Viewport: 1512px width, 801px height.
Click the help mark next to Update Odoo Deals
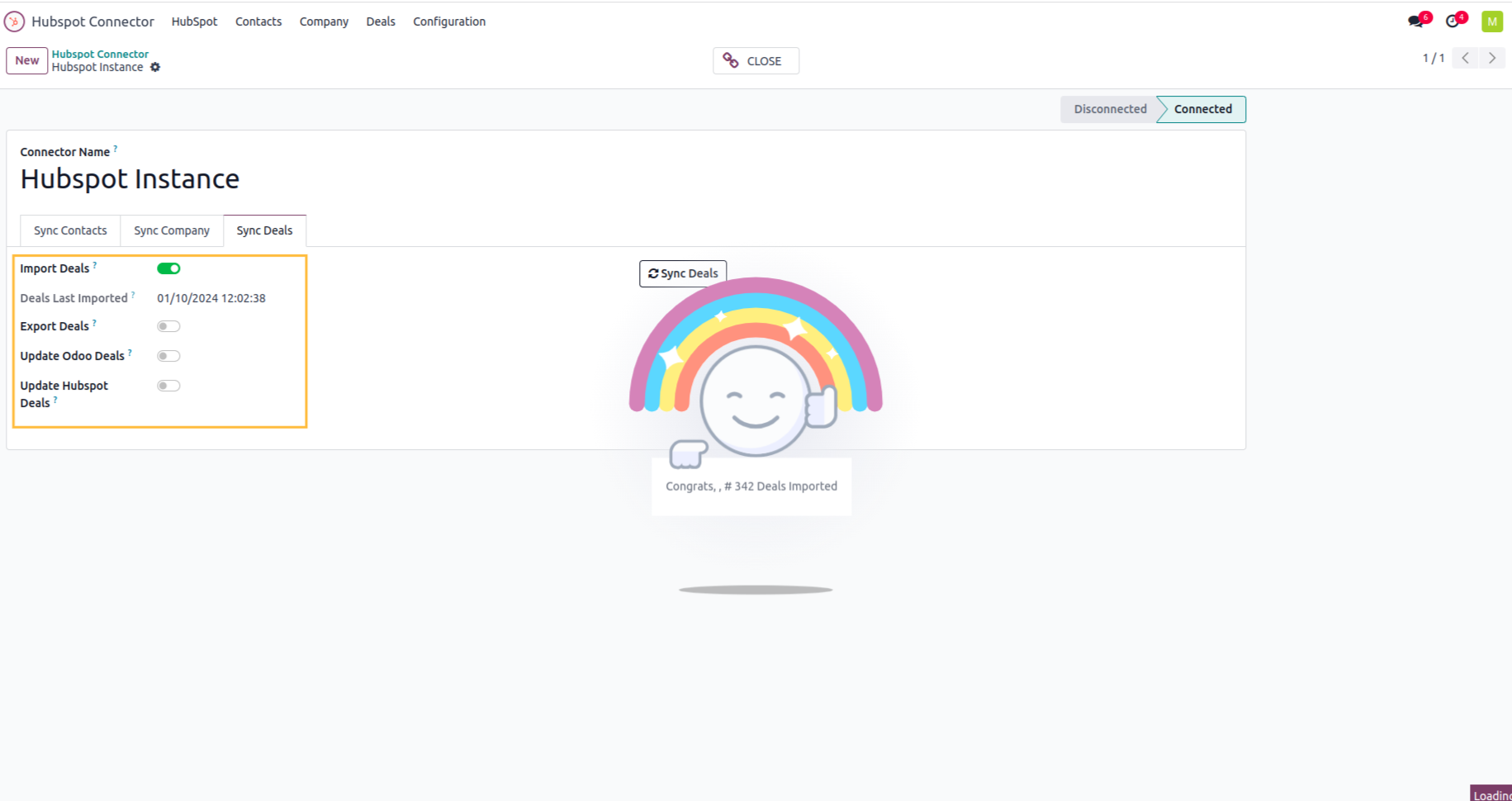[130, 353]
